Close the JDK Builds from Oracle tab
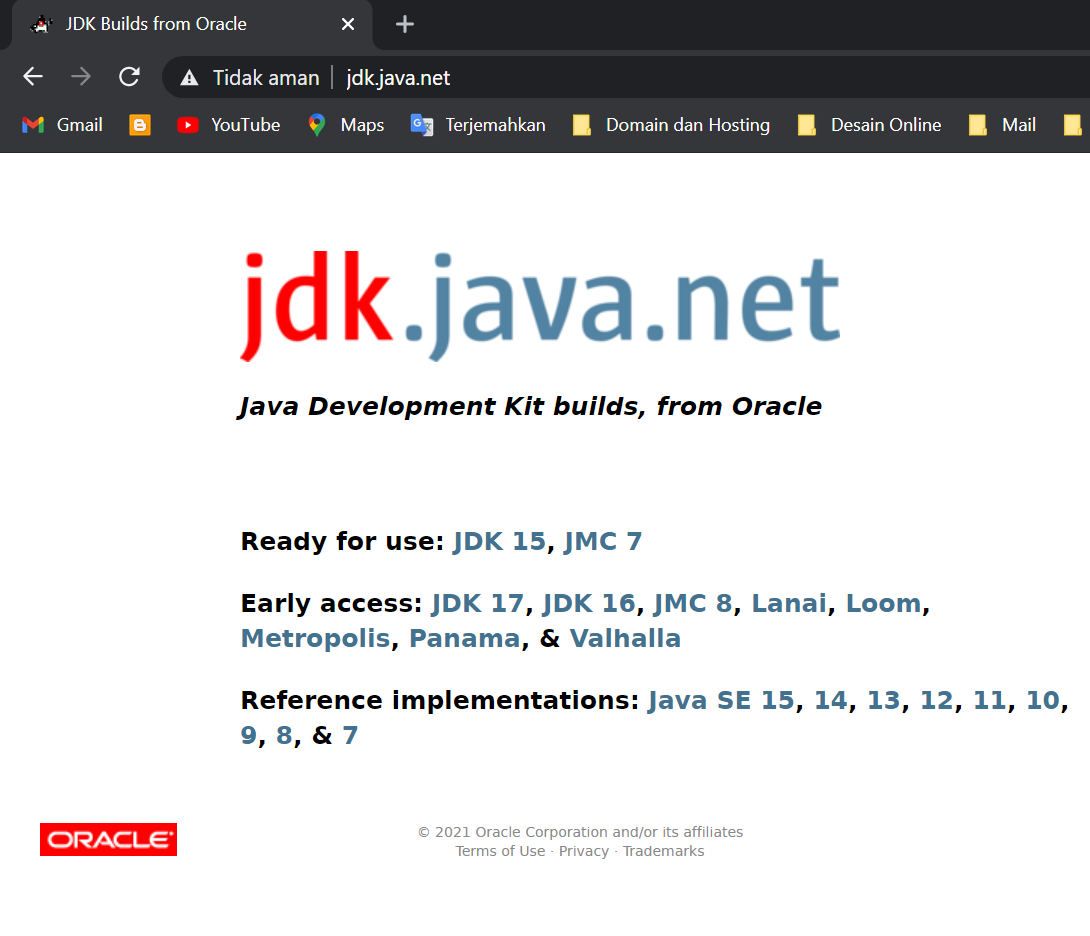The image size is (1090, 936). 348,24
